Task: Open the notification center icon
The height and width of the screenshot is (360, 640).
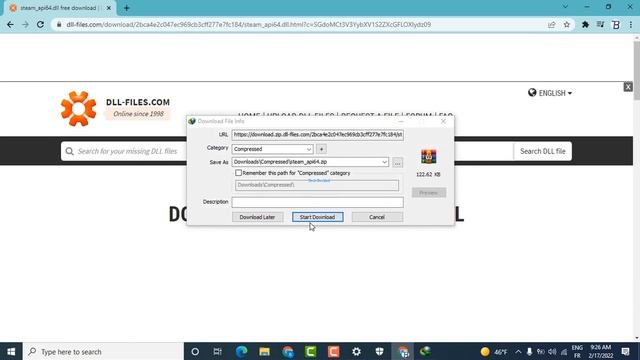Action: tap(625, 351)
